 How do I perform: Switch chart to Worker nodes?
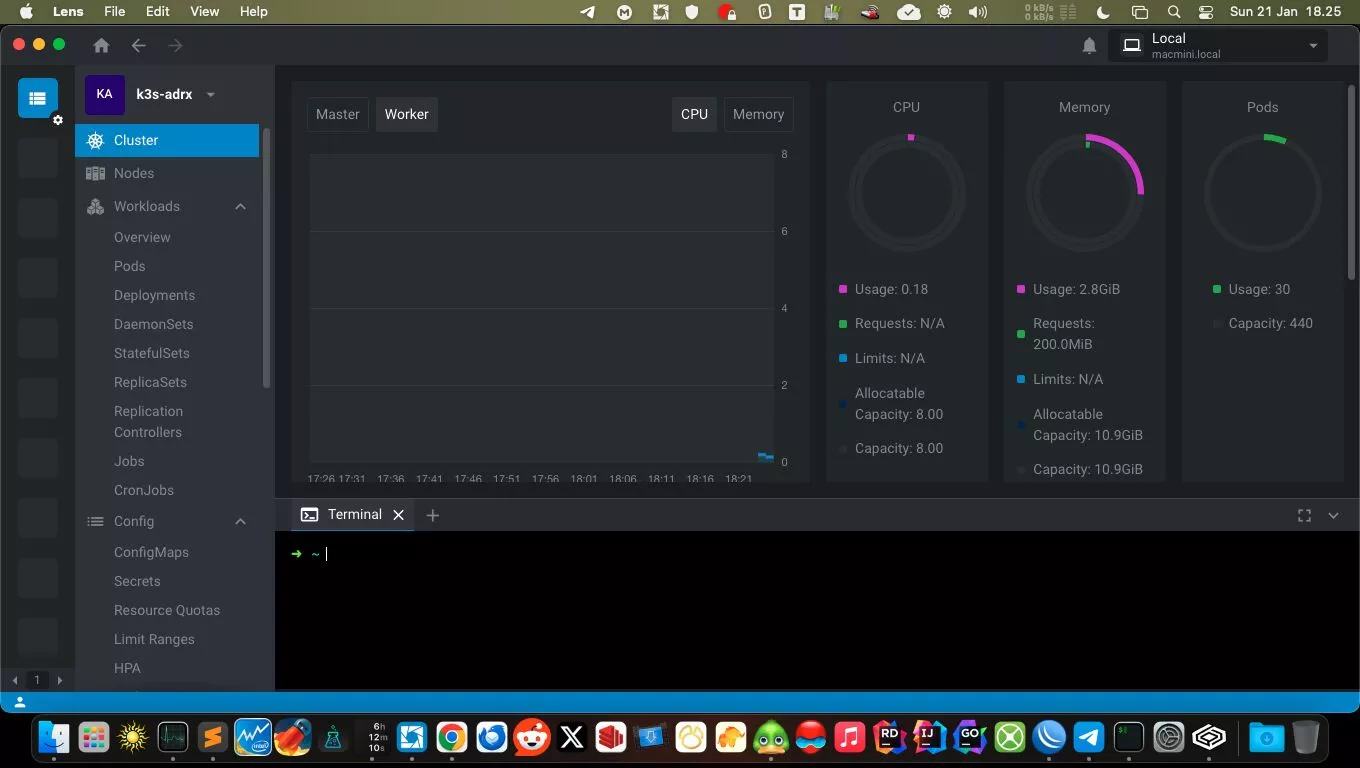[x=407, y=114]
